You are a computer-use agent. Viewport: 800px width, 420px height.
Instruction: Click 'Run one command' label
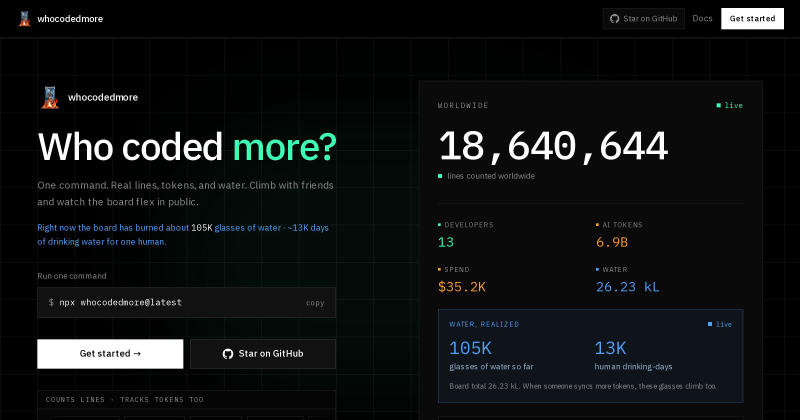[72, 276]
